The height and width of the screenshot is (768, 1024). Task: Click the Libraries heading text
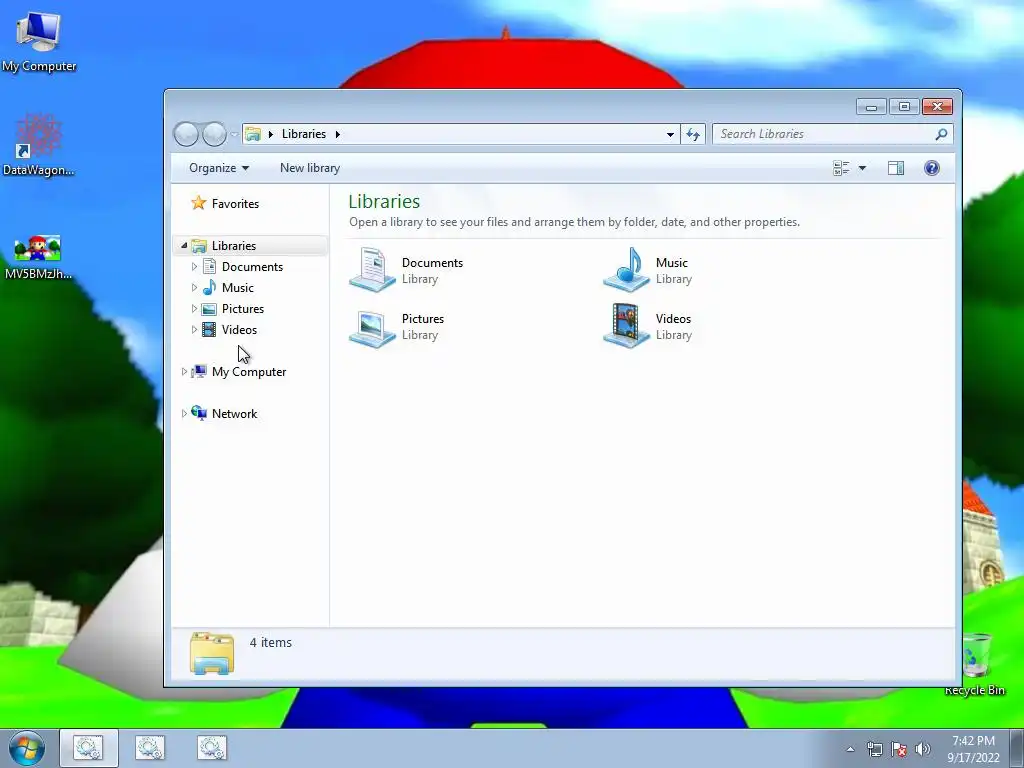(384, 201)
